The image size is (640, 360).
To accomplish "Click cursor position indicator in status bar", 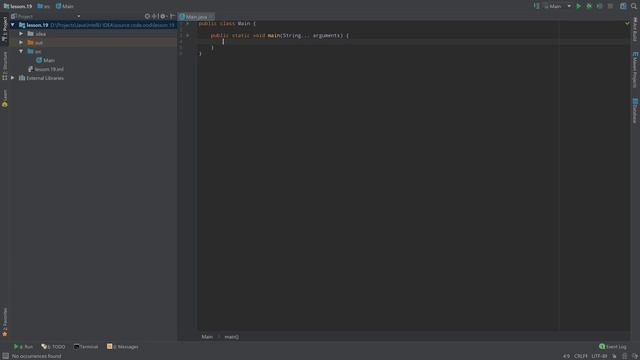I will (566, 356).
